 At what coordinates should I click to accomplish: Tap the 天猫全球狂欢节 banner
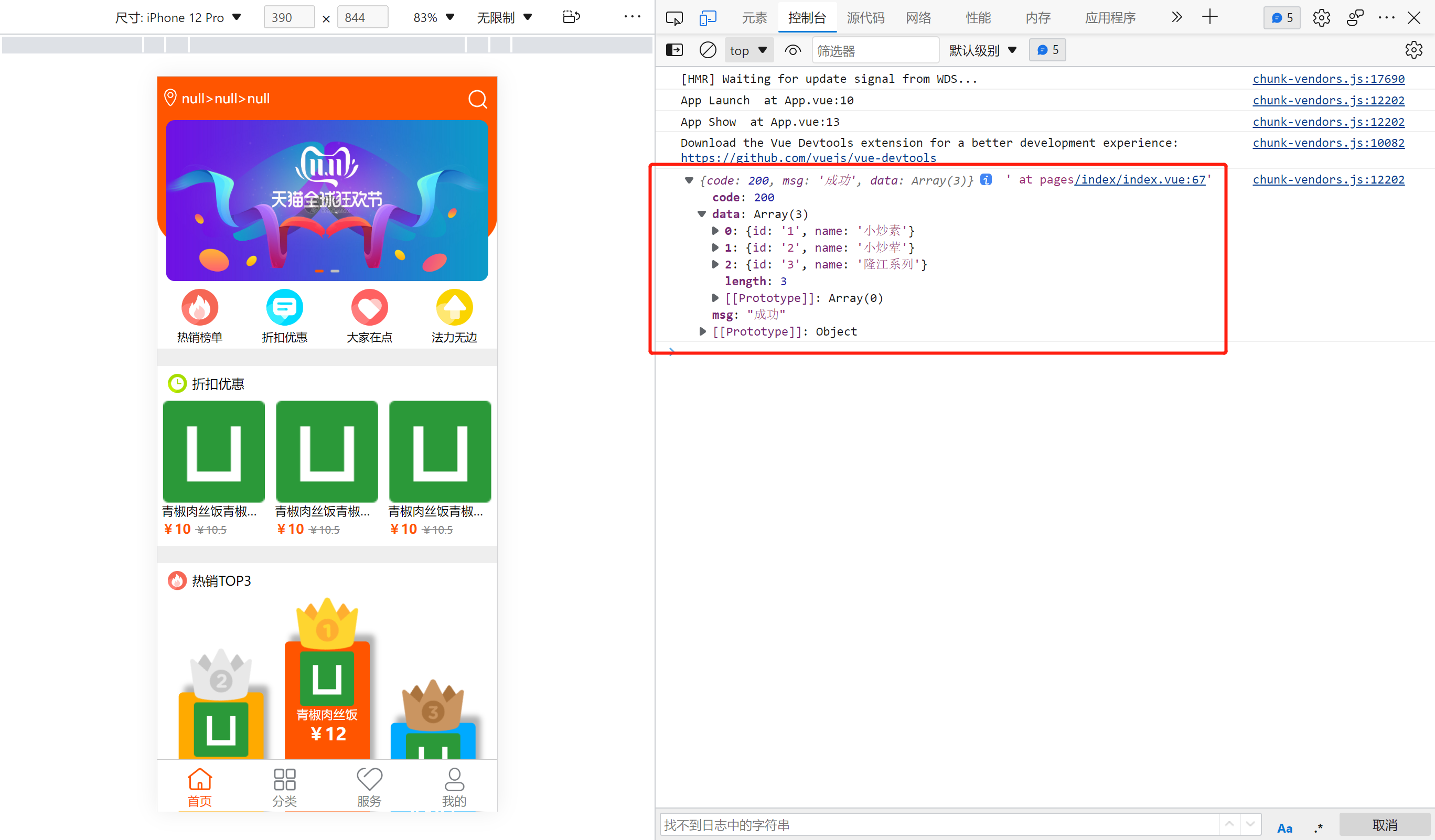[327, 200]
